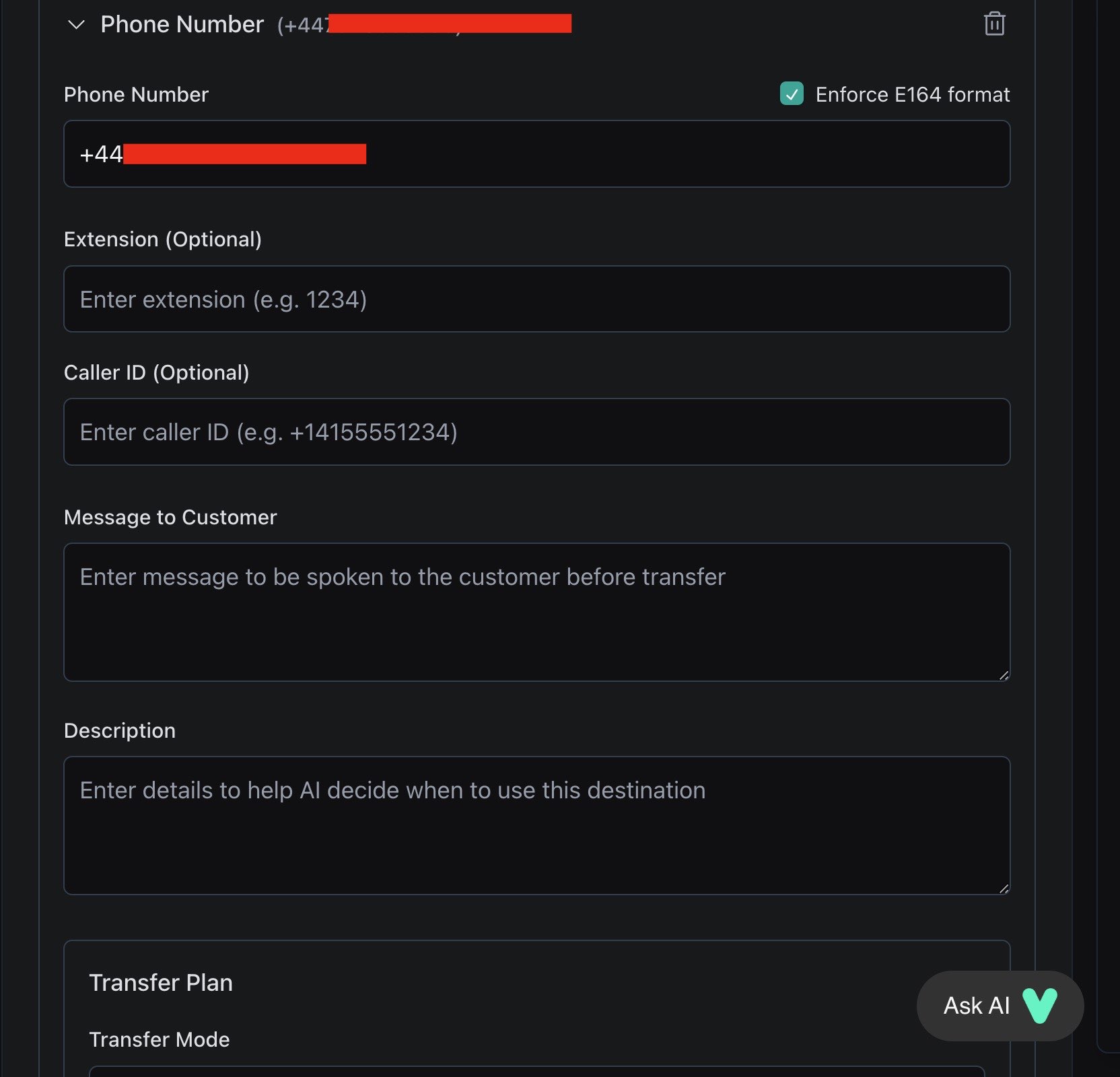Click the "Enforce E164 format" label text
Viewport: 1120px width, 1077px height.
tap(912, 95)
